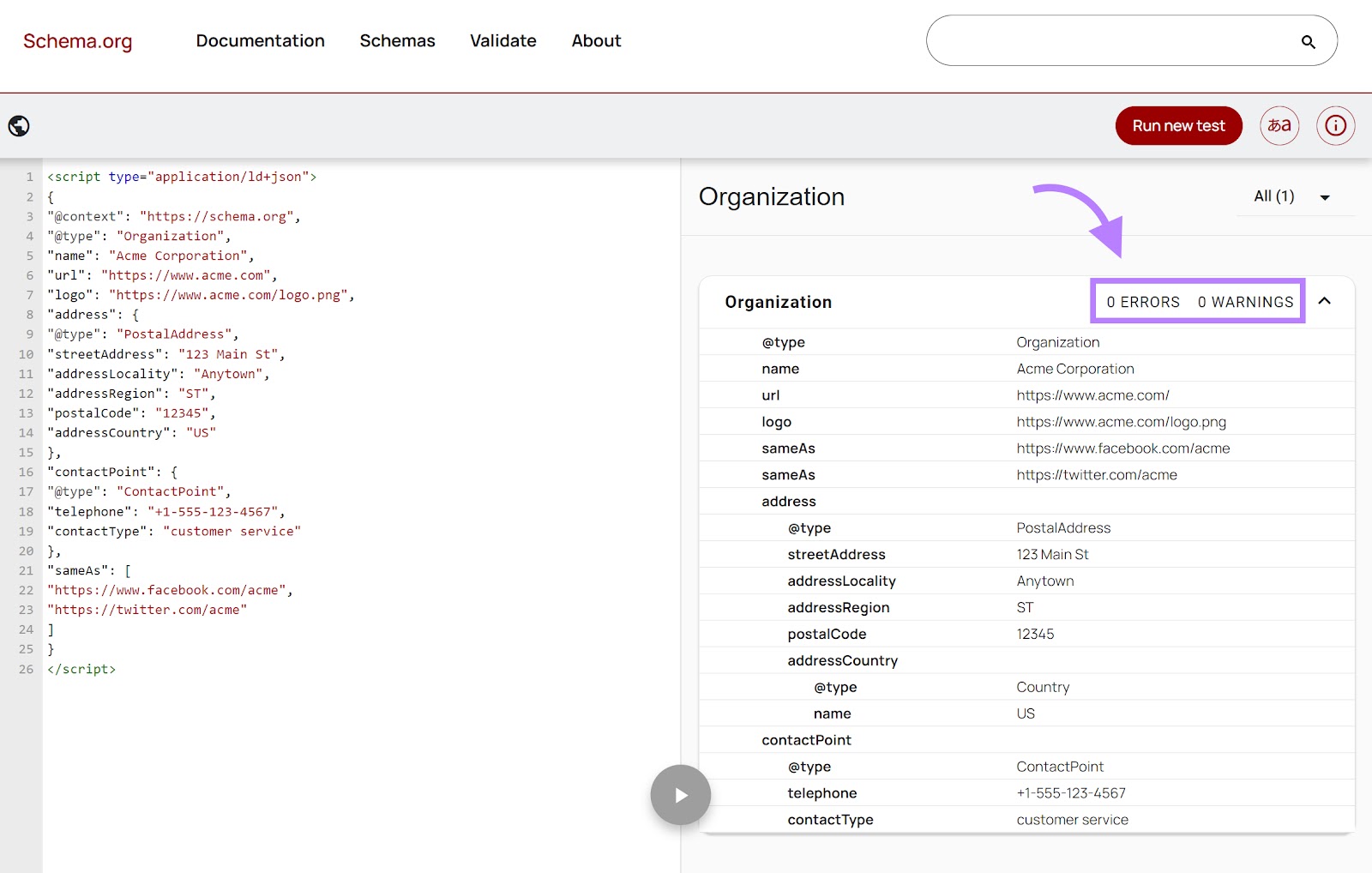This screenshot has height=873, width=1372.
Task: Click the circled info icon
Action: tap(1335, 125)
